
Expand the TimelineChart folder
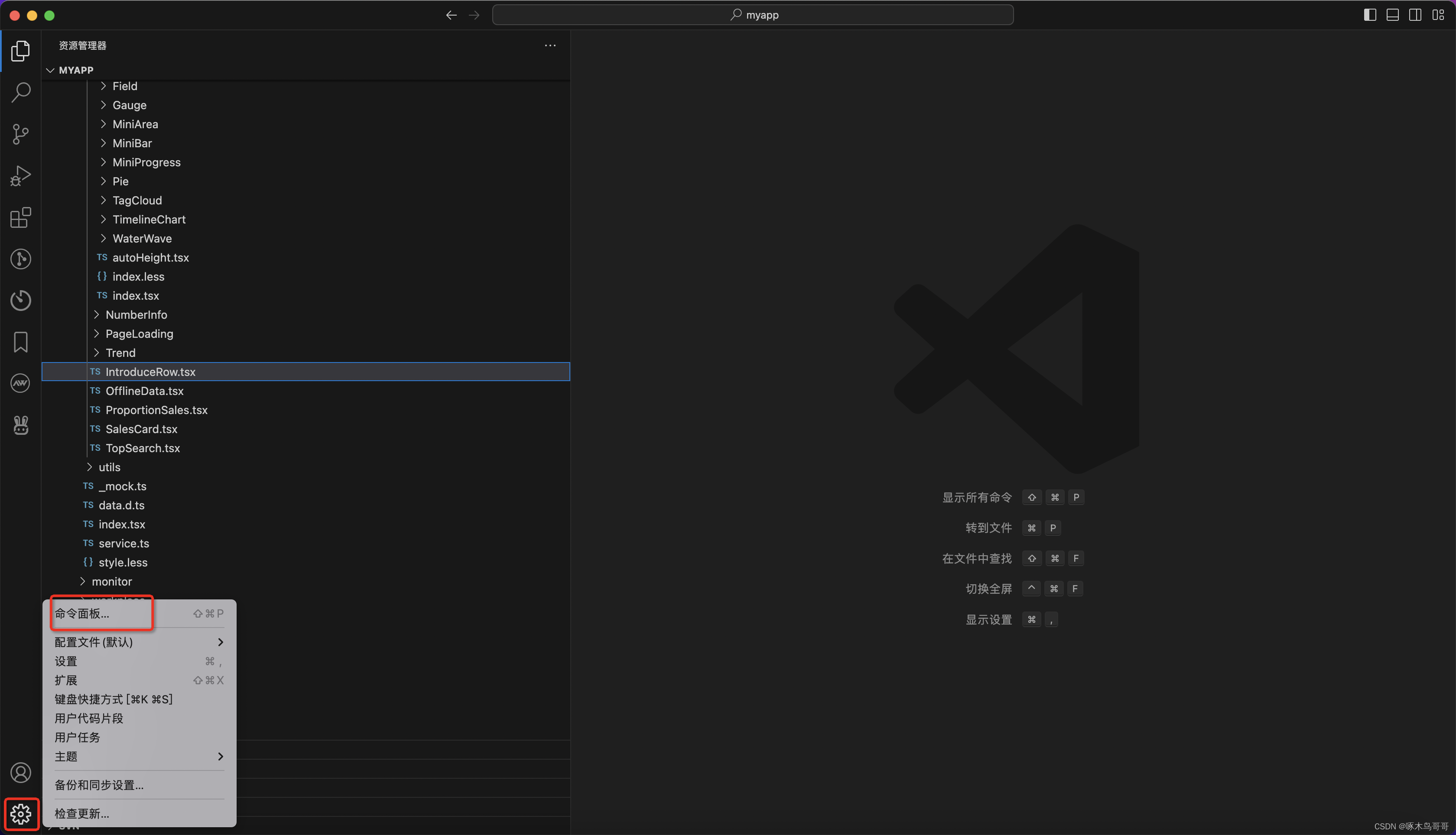pyautogui.click(x=306, y=219)
